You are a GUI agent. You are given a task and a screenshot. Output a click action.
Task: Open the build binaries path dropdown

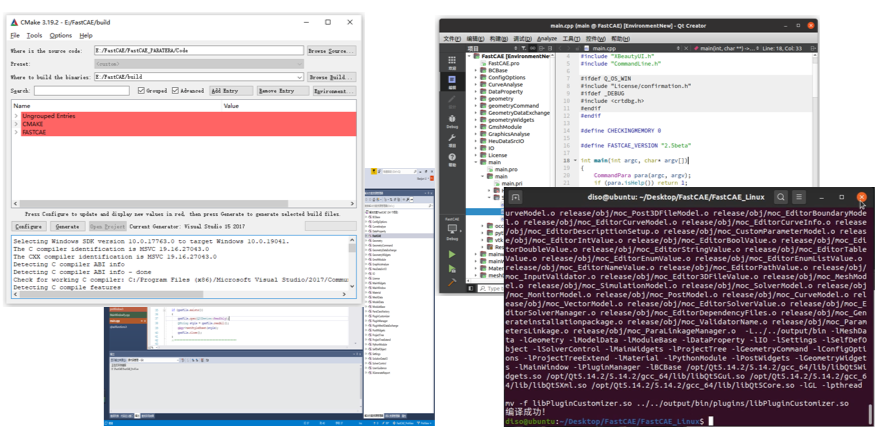(x=300, y=77)
